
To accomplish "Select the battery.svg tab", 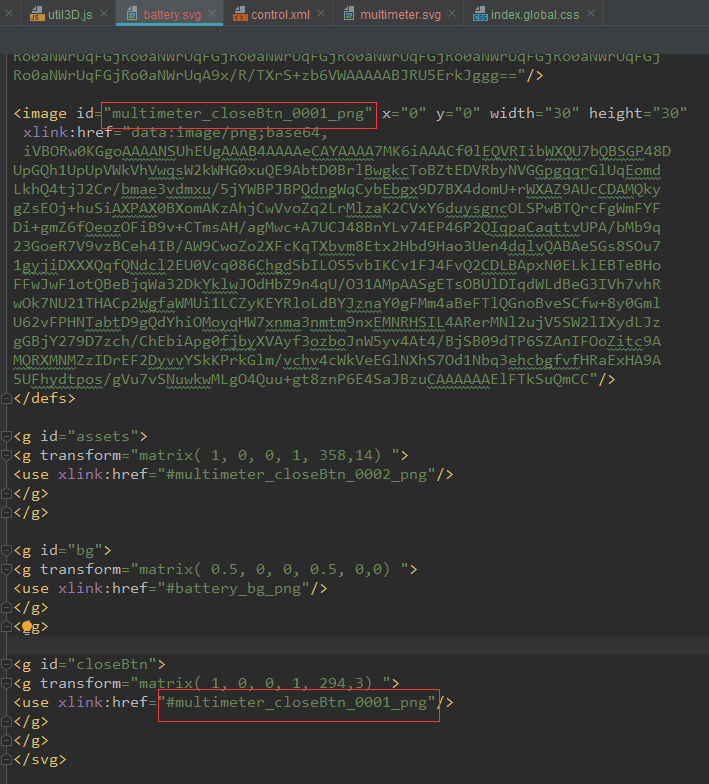I will point(170,14).
